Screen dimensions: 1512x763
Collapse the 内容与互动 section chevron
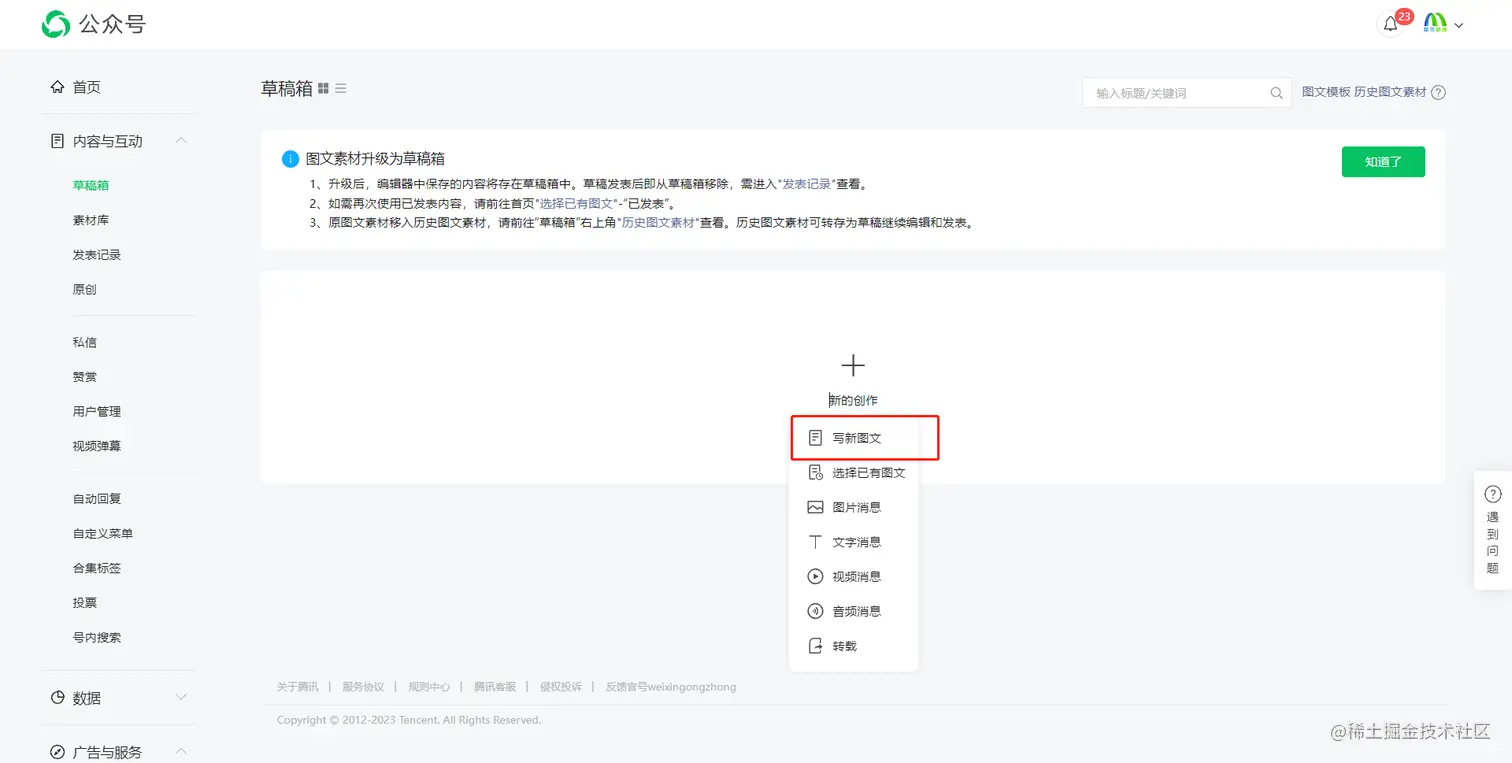click(x=181, y=141)
